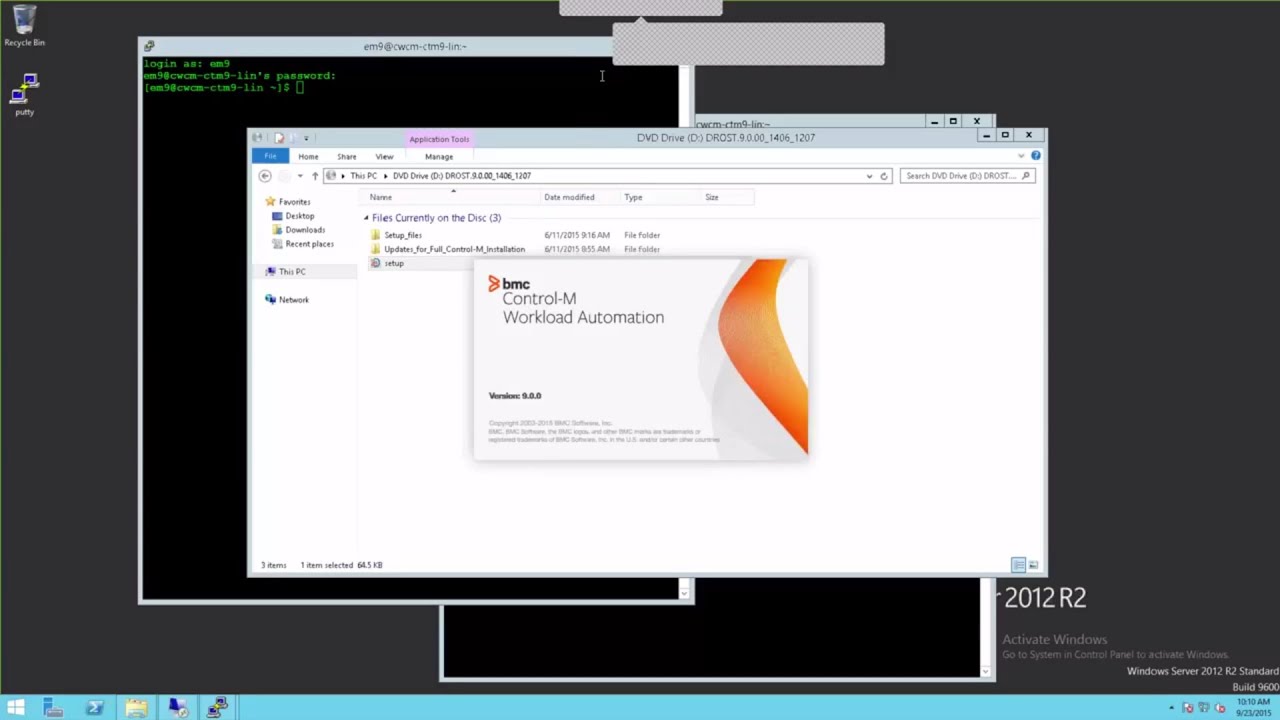Show hidden system tray icons

(1171, 708)
